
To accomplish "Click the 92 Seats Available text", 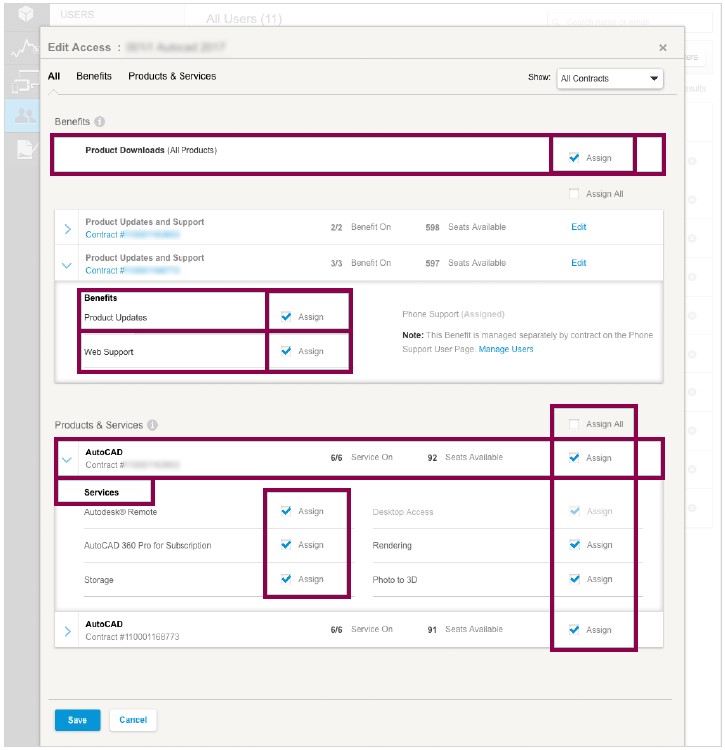I will [465, 457].
